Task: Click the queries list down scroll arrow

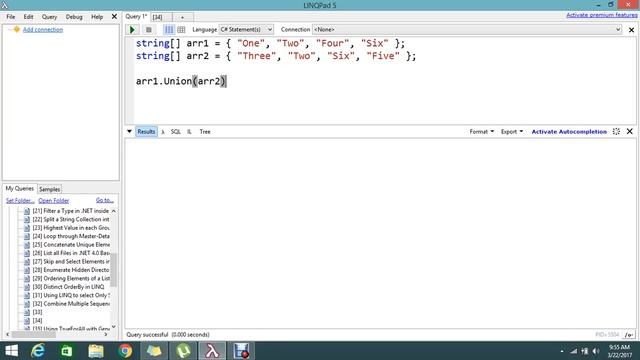Action: coord(113,327)
